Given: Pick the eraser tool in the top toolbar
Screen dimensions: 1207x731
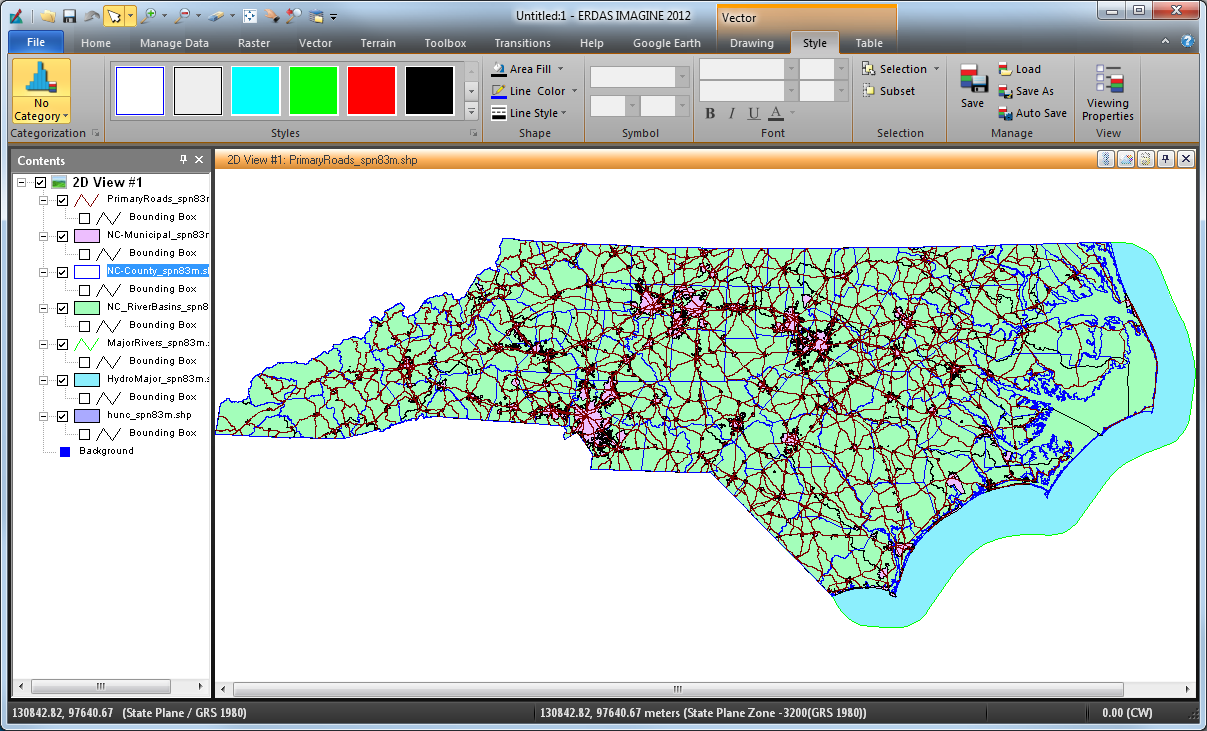Looking at the screenshot, I should pos(217,16).
